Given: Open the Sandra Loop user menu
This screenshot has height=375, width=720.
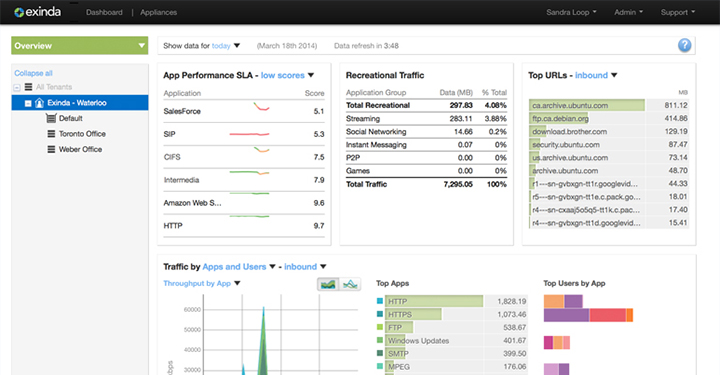Looking at the screenshot, I should [571, 12].
